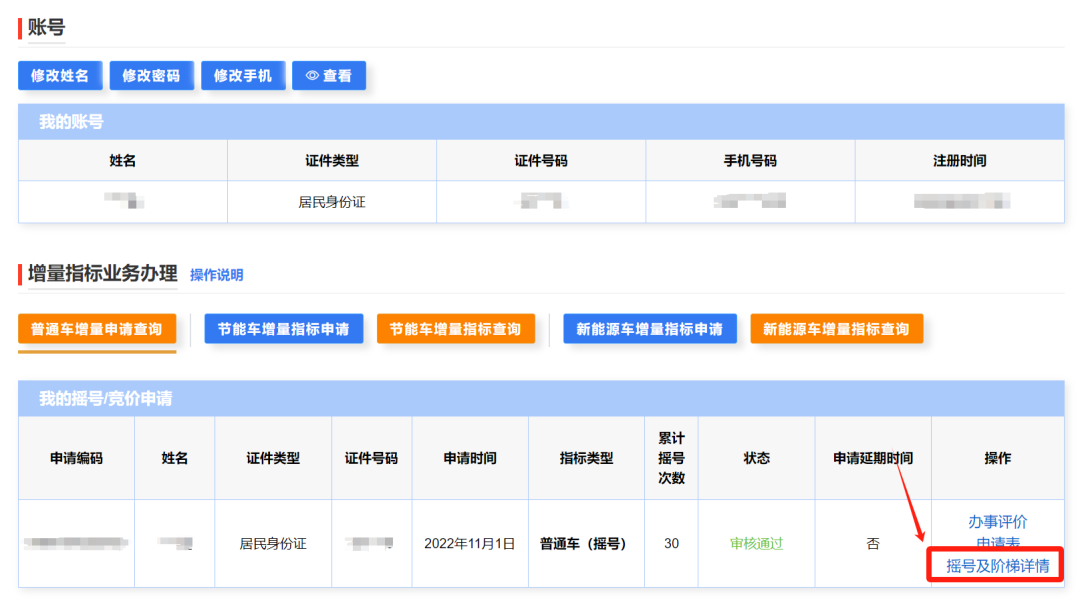Click the 我的摇号/竞价申请 header bar
Viewport: 1080px width, 601px height.
(541, 399)
